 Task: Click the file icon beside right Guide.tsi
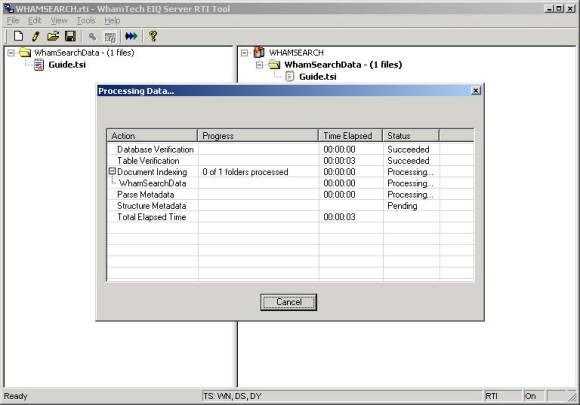pos(290,77)
